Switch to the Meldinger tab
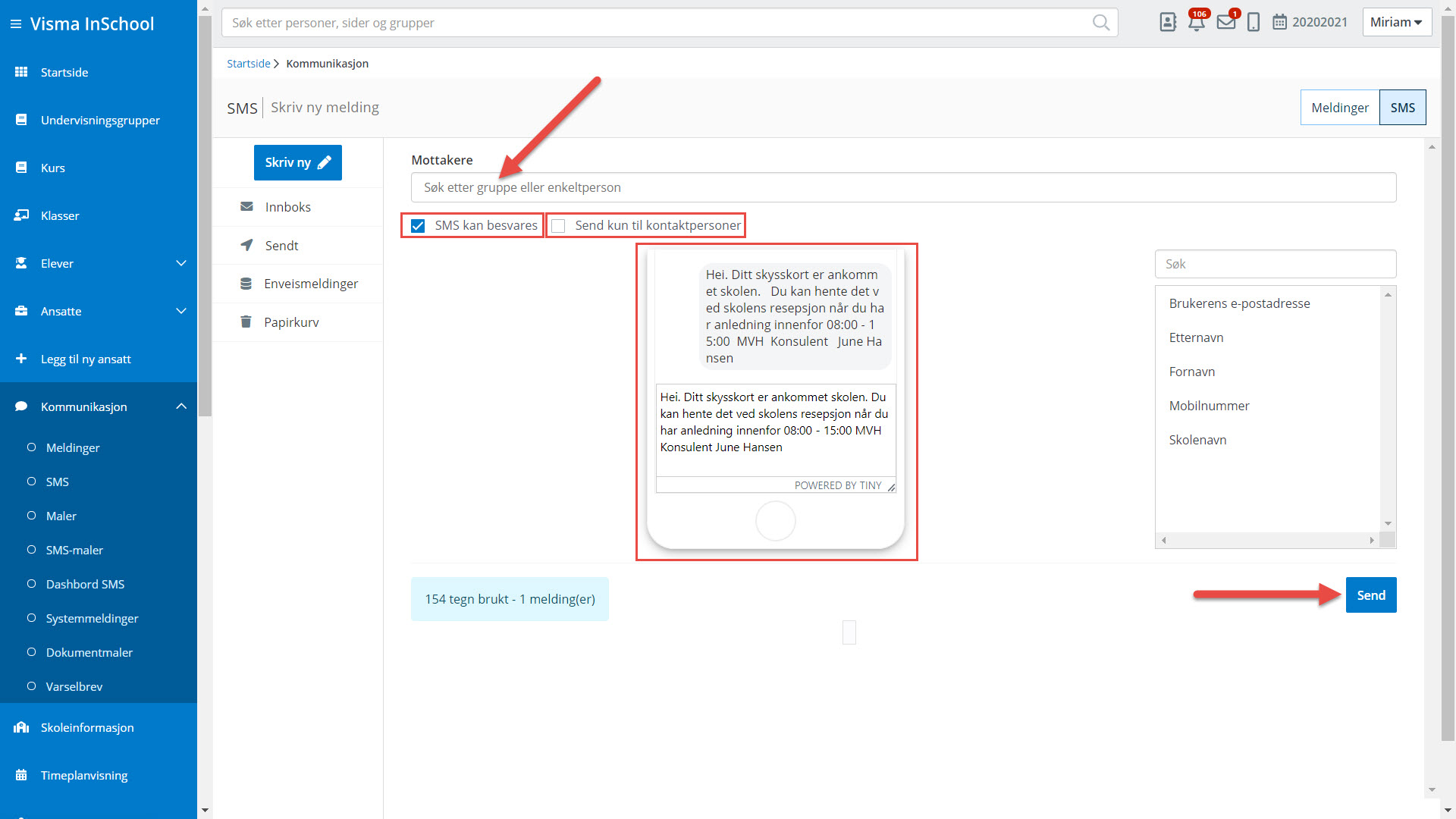The width and height of the screenshot is (1456, 819). coord(1339,108)
